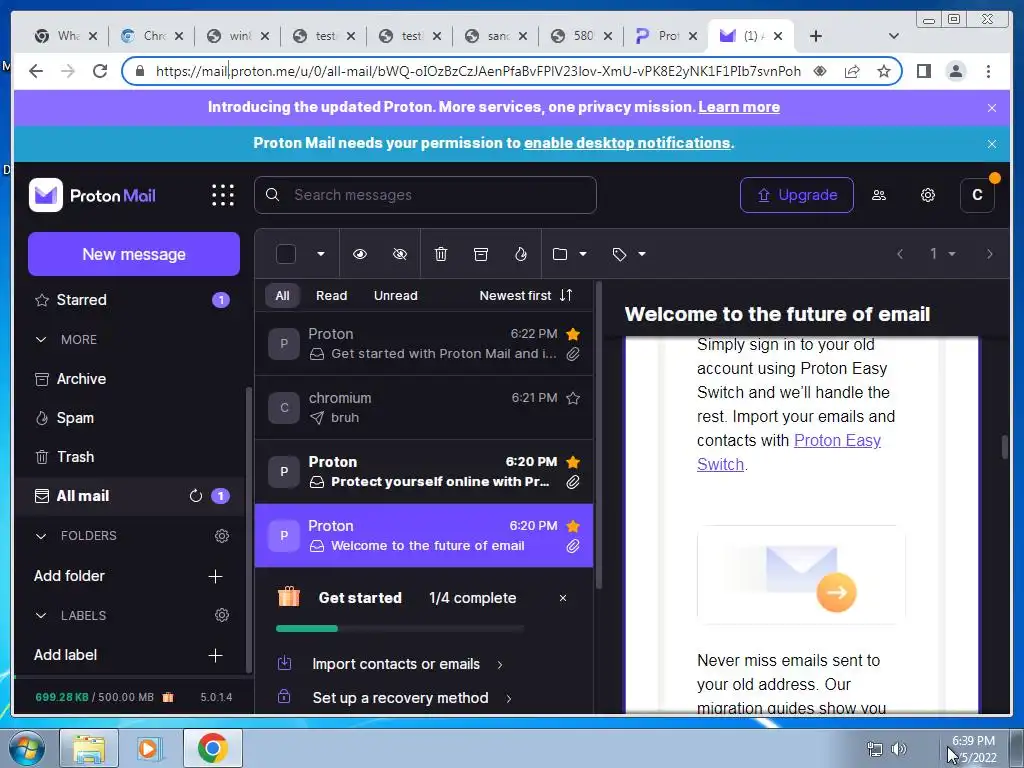Open folder settings gear in sidebar
This screenshot has width=1024, height=768.
coord(222,536)
